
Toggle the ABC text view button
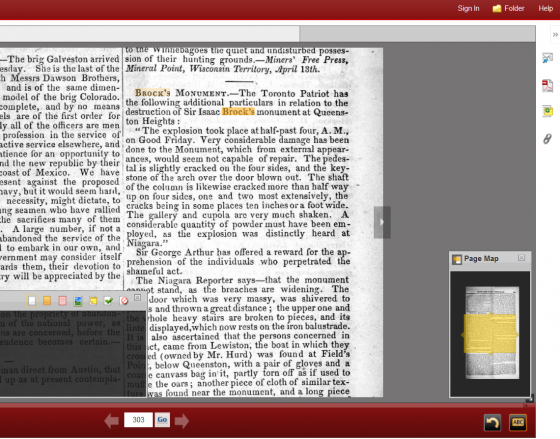pyautogui.click(x=518, y=423)
